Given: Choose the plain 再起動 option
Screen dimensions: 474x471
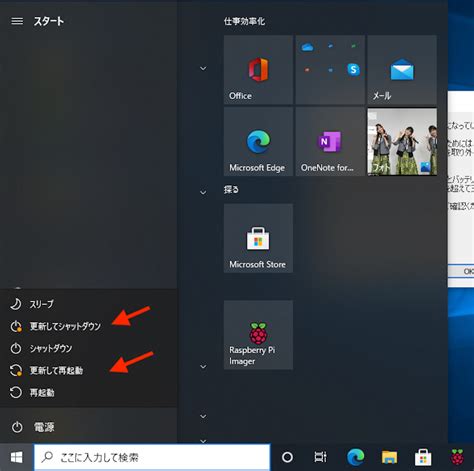Looking at the screenshot, I should coord(88,393).
